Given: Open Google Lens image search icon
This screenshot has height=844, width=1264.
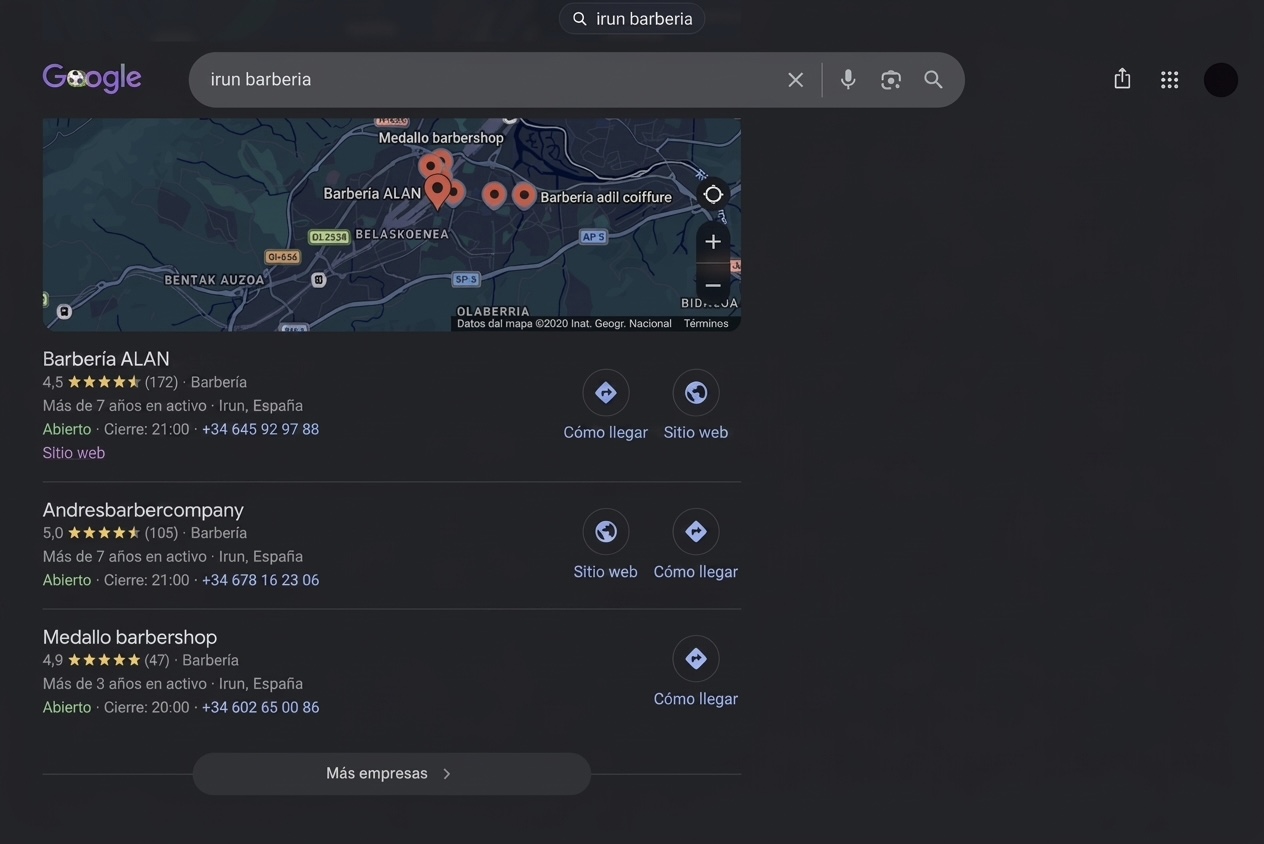Looking at the screenshot, I should [x=891, y=80].
